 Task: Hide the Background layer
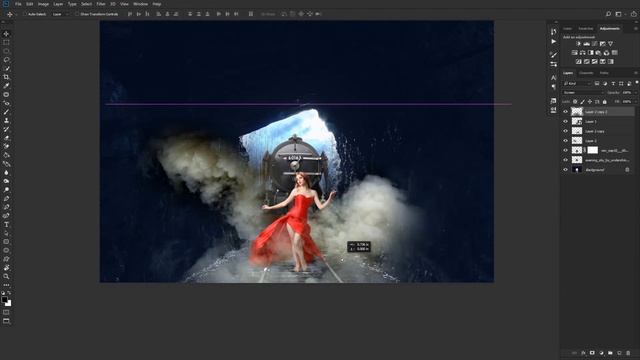click(x=565, y=169)
